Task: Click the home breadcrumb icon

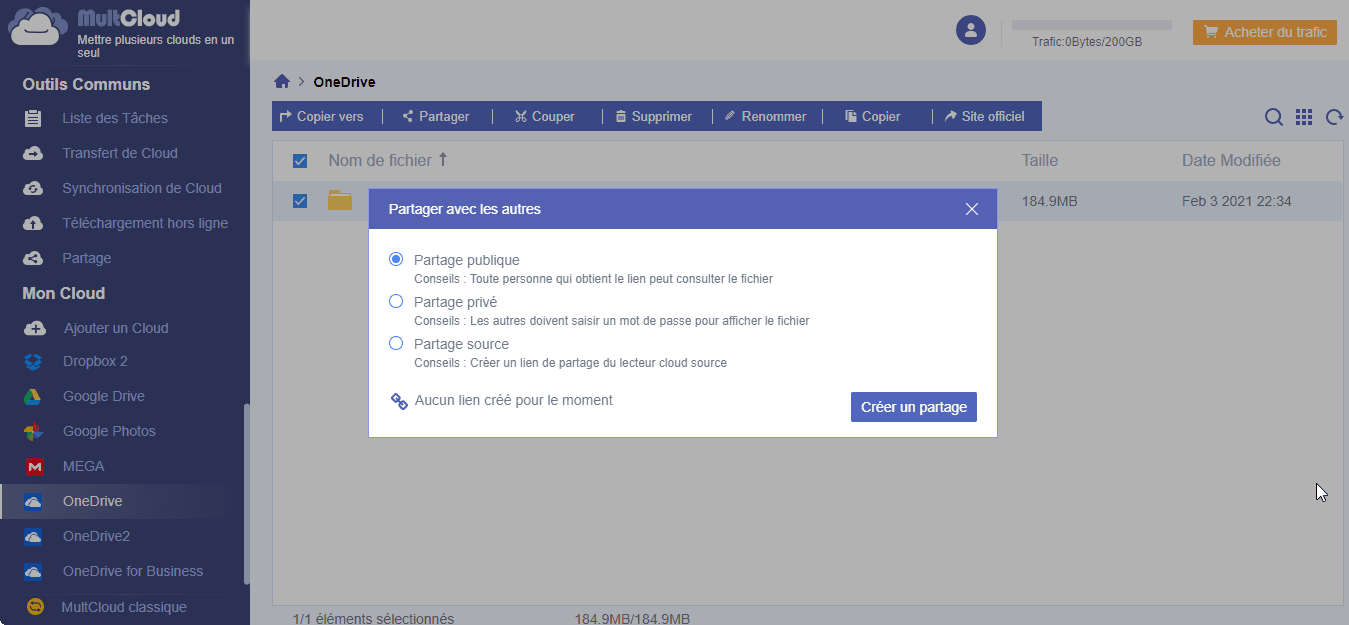Action: click(x=282, y=82)
